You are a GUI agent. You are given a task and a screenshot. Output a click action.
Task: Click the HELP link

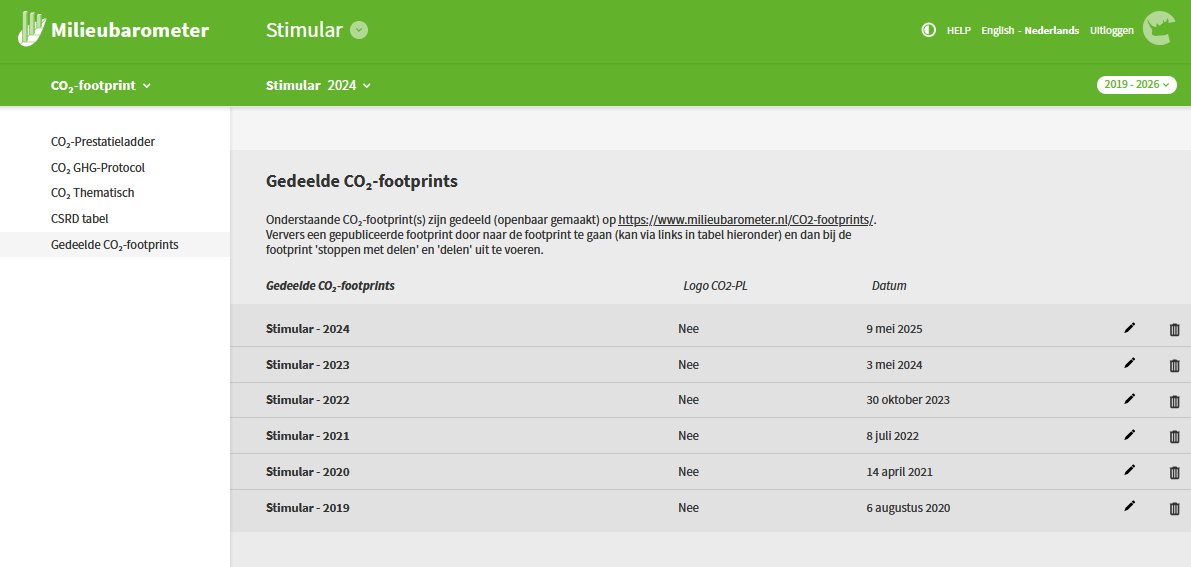tap(959, 30)
